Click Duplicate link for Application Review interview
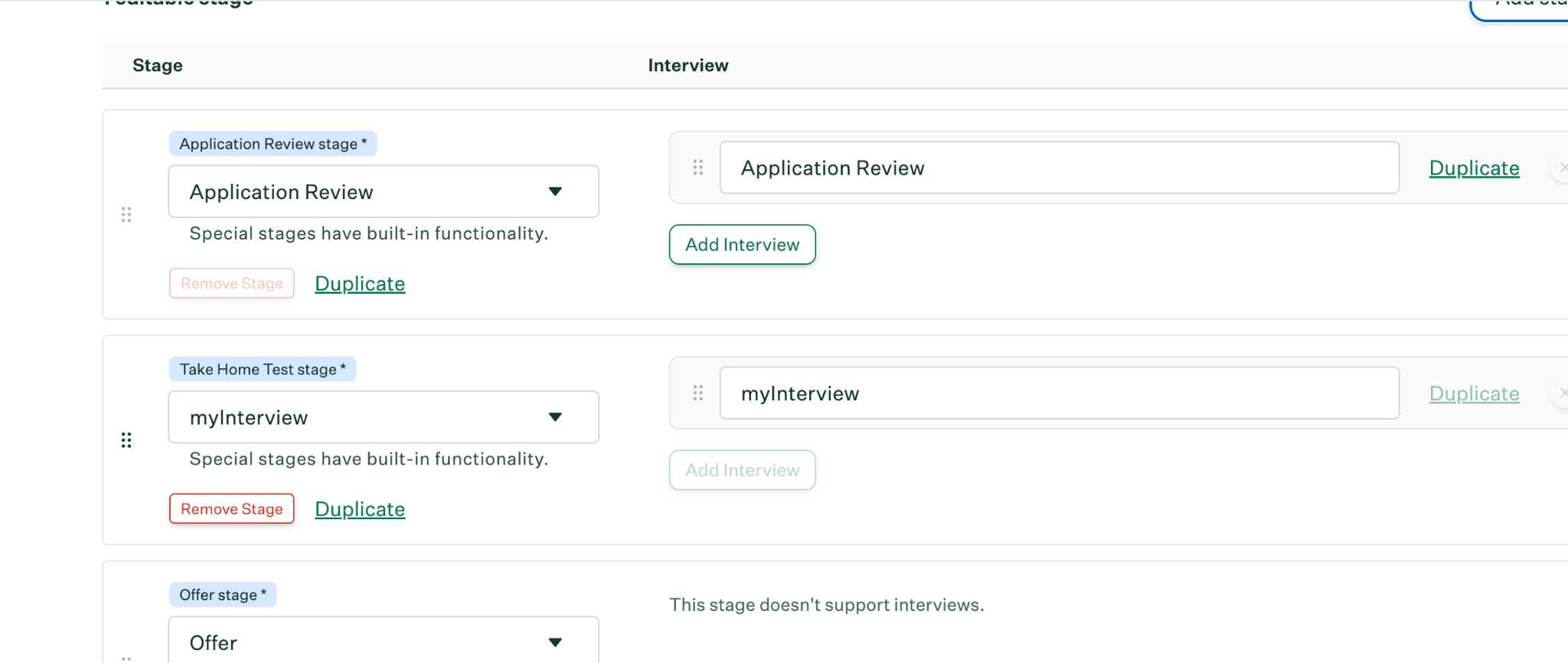This screenshot has width=1568, height=663. pos(1474,168)
